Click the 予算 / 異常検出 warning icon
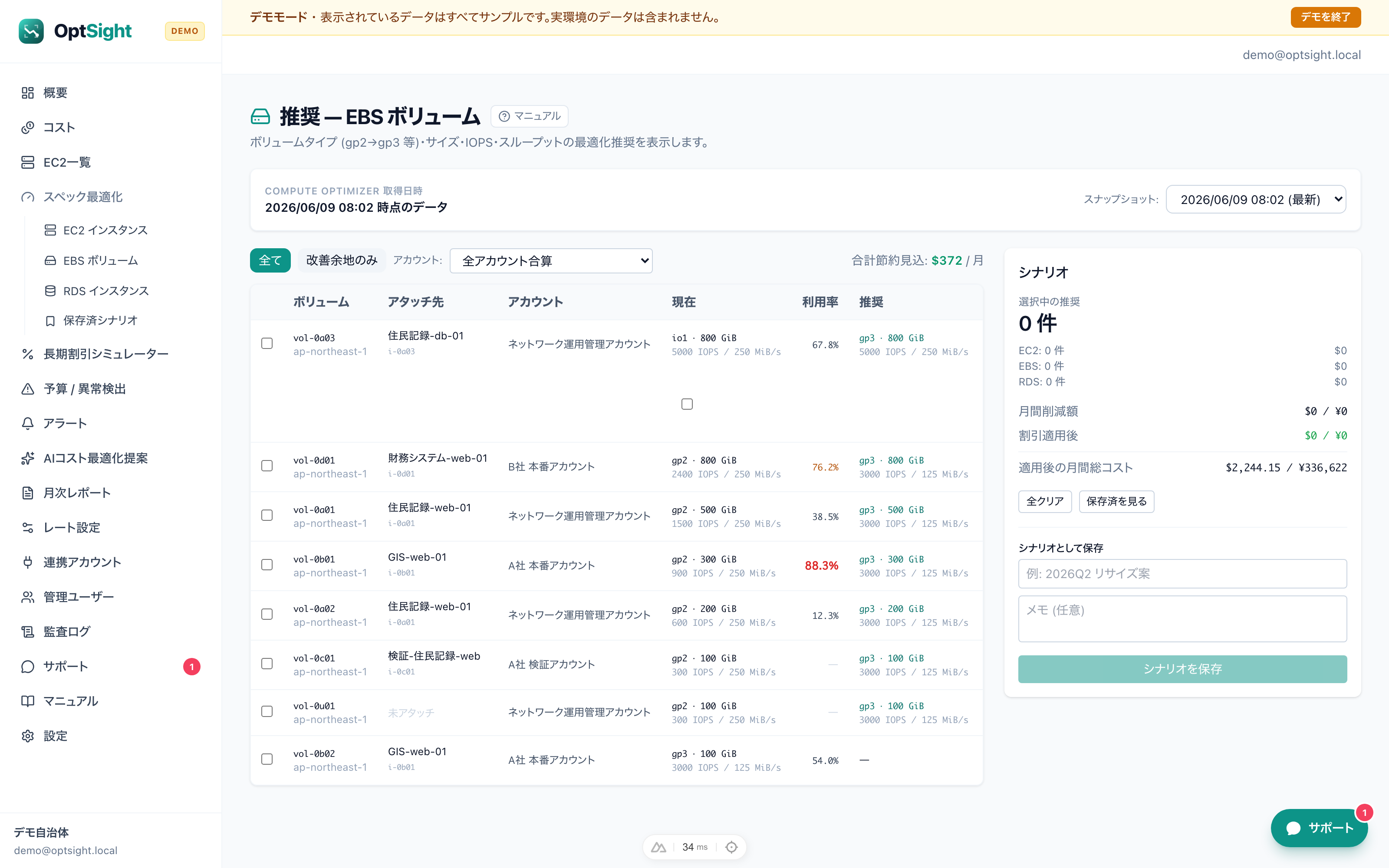 pyautogui.click(x=27, y=389)
